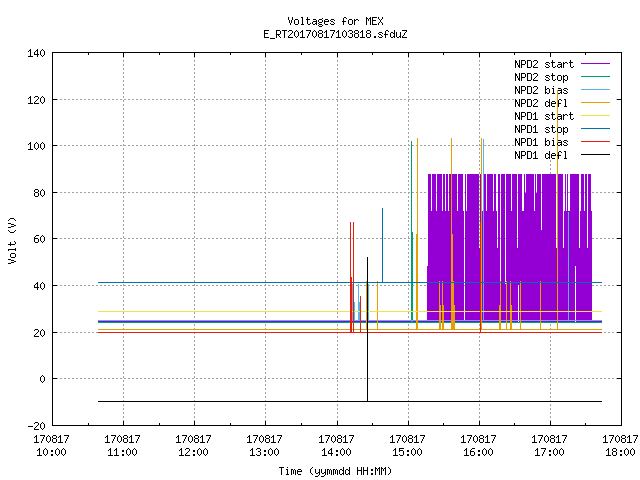Click the 40 y-axis tick value
The height and width of the screenshot is (480, 640).
39,286
